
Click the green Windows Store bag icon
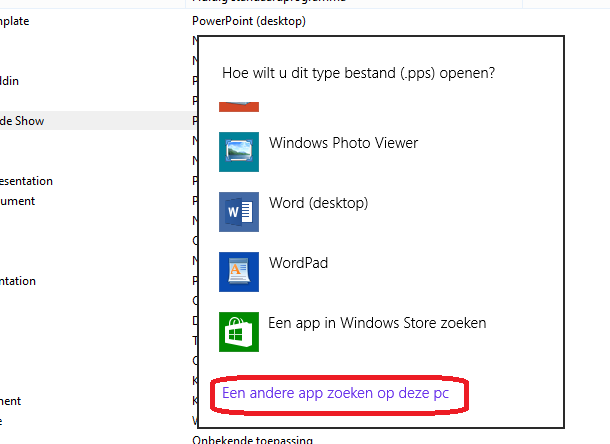239,332
